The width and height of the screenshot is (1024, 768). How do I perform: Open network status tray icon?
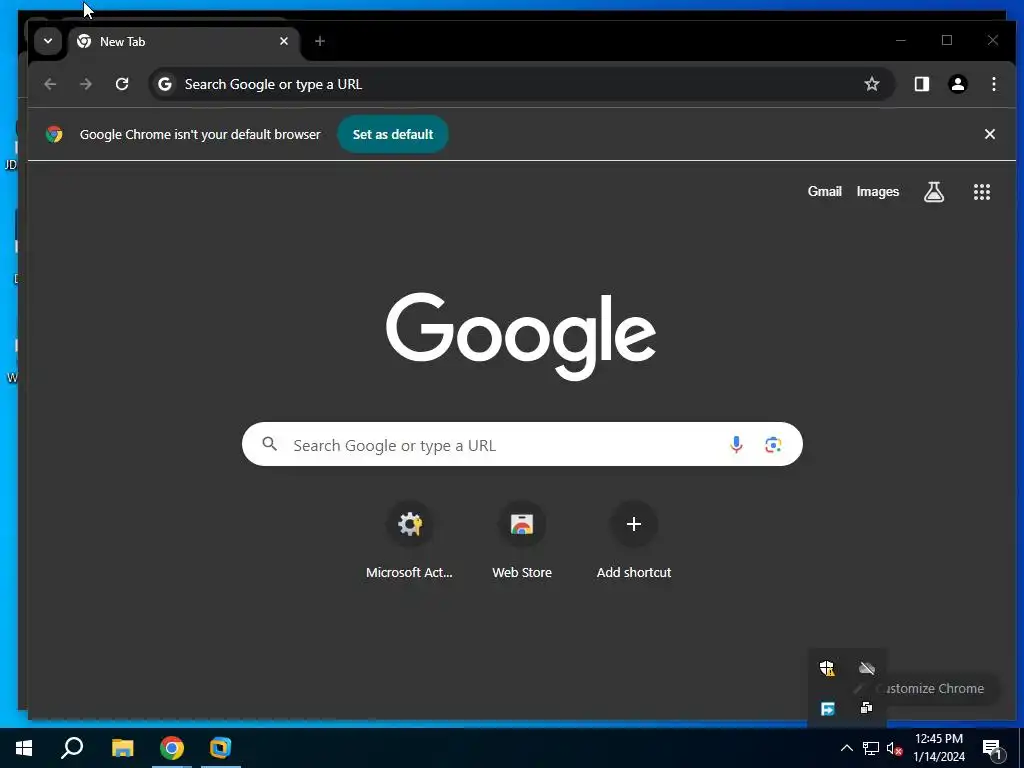pyautogui.click(x=871, y=748)
